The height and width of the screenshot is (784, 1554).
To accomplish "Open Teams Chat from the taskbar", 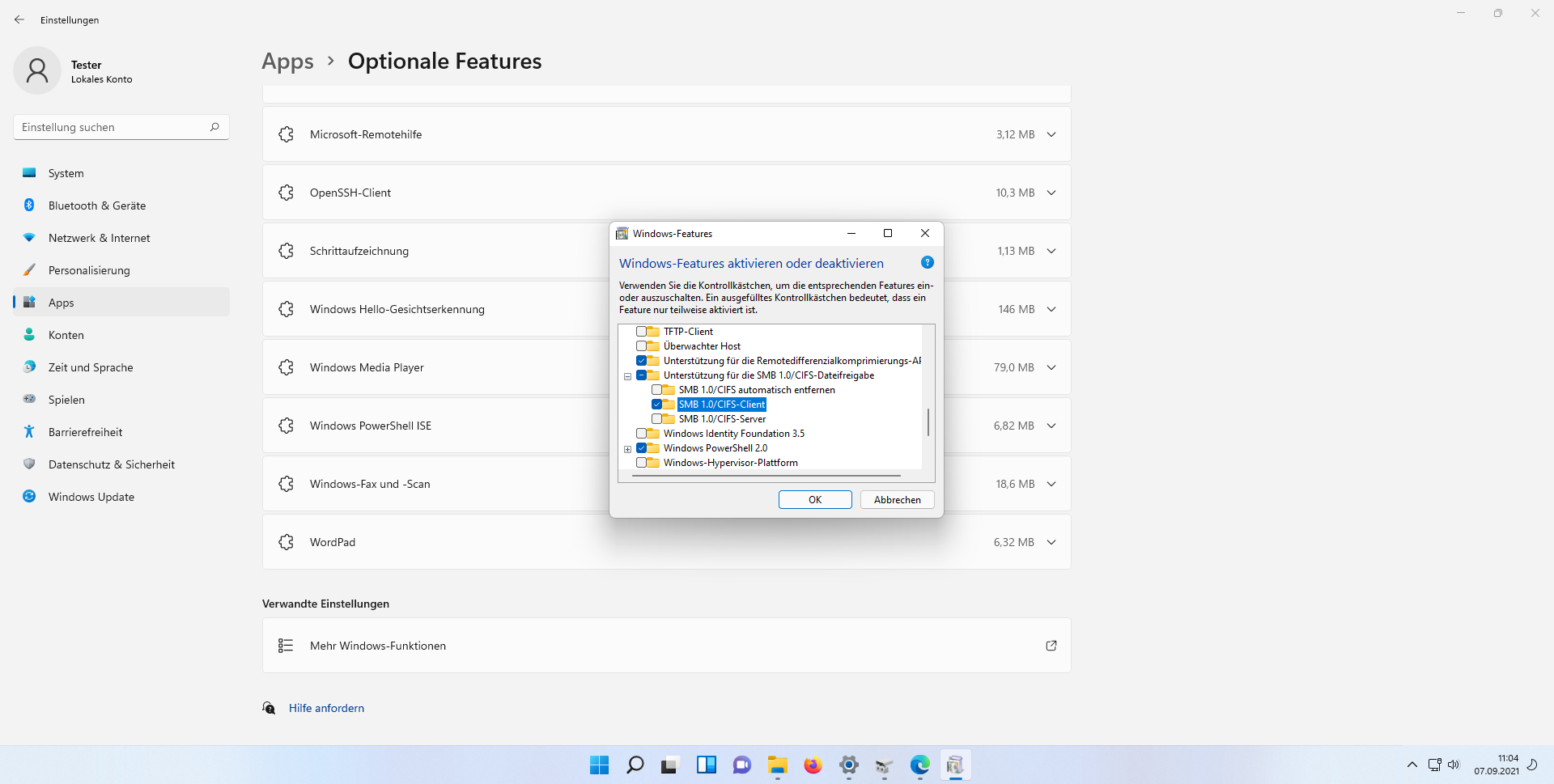I will (741, 765).
